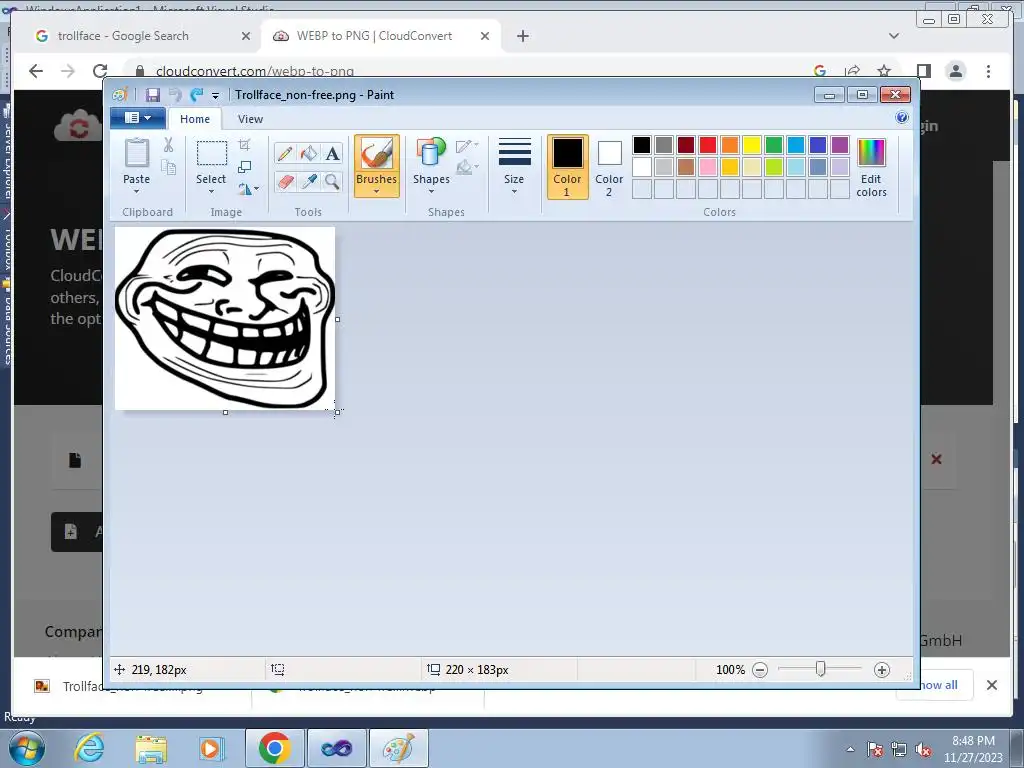Select the Pencil tool

pyautogui.click(x=285, y=153)
